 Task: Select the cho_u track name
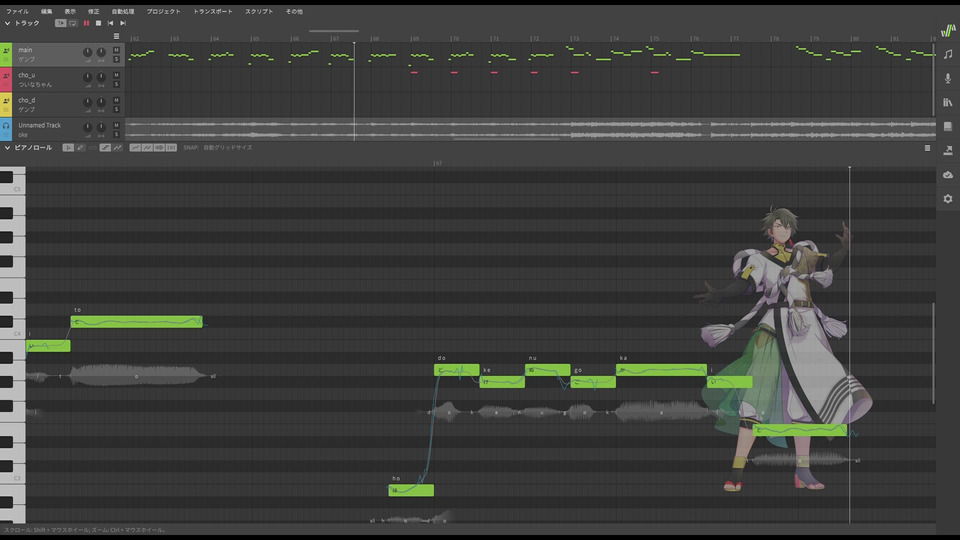(27, 75)
